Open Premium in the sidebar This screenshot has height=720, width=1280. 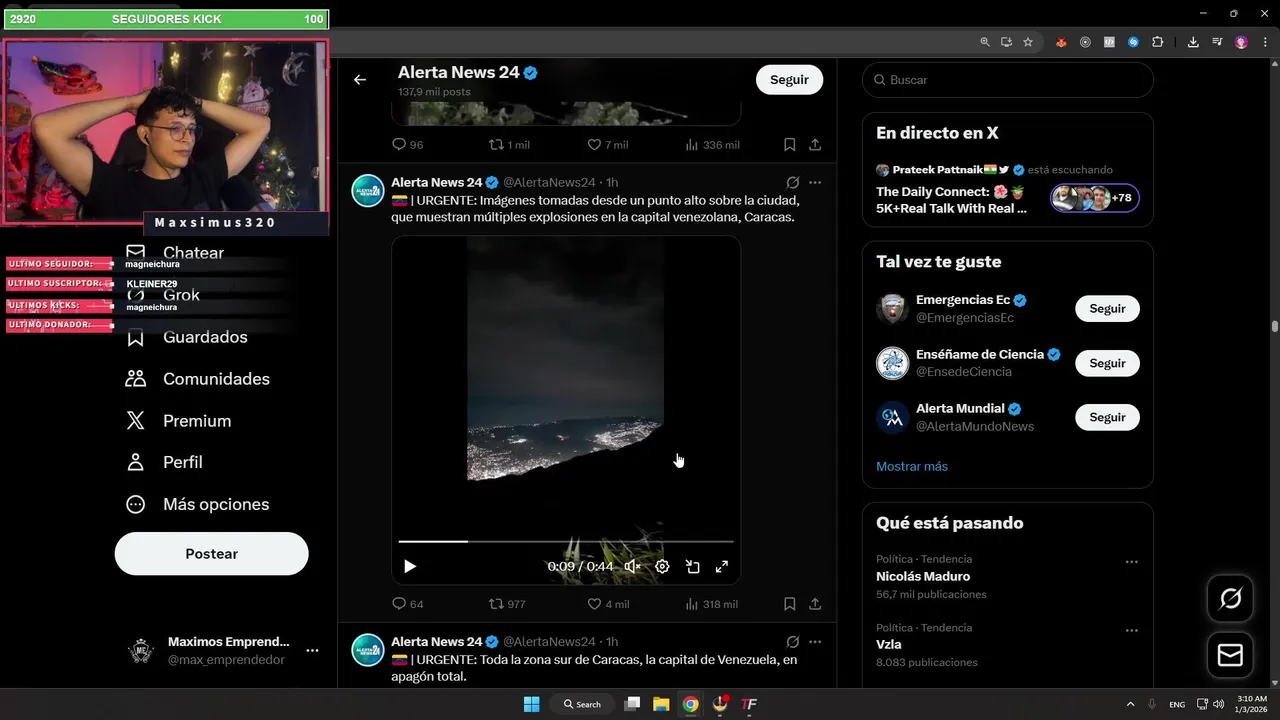pos(179,421)
